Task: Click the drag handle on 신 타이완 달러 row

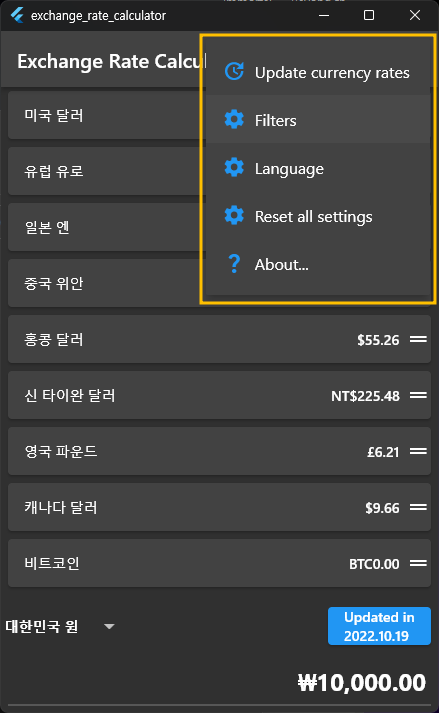Action: point(418,395)
